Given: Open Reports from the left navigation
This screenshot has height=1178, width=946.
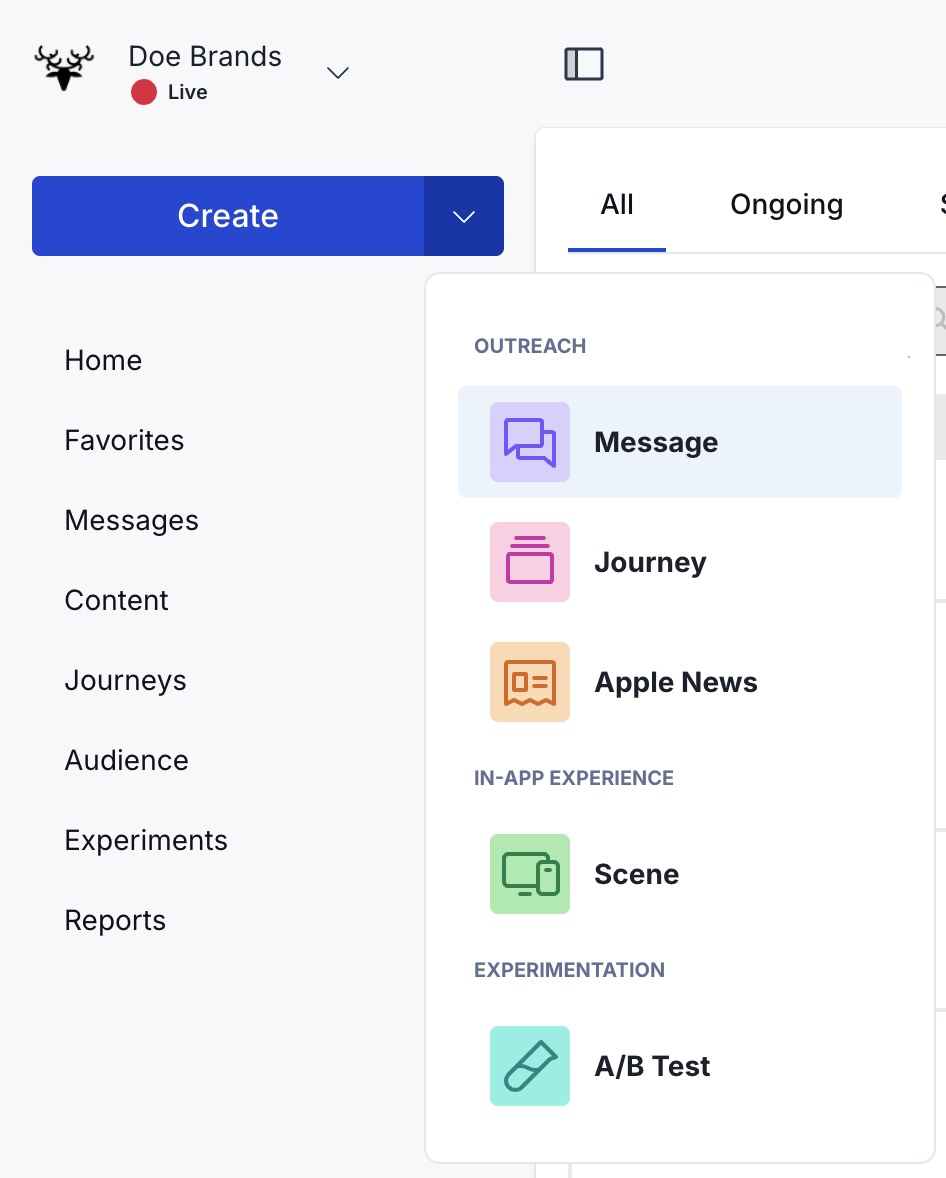Looking at the screenshot, I should (x=115, y=920).
